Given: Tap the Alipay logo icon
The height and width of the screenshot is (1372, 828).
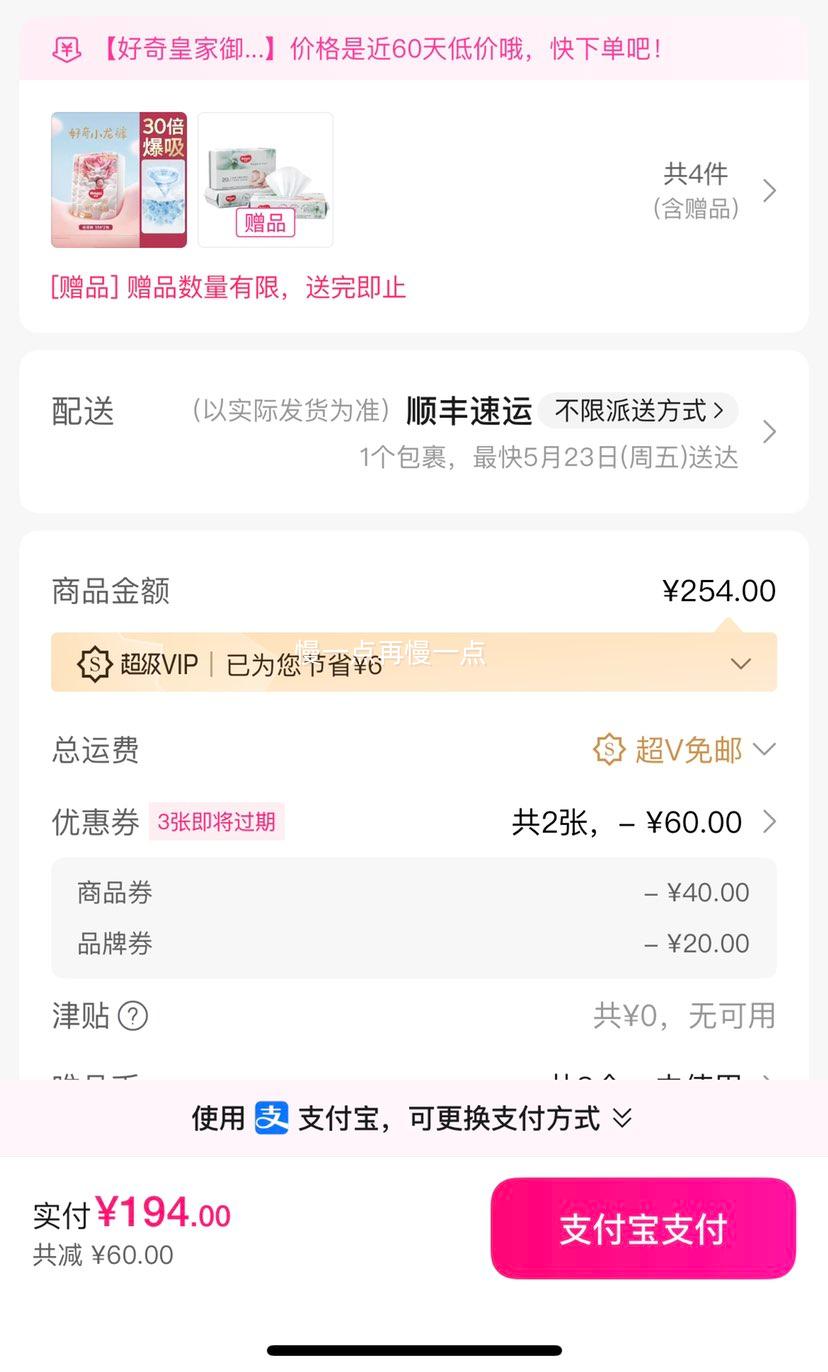Looking at the screenshot, I should point(272,1117).
